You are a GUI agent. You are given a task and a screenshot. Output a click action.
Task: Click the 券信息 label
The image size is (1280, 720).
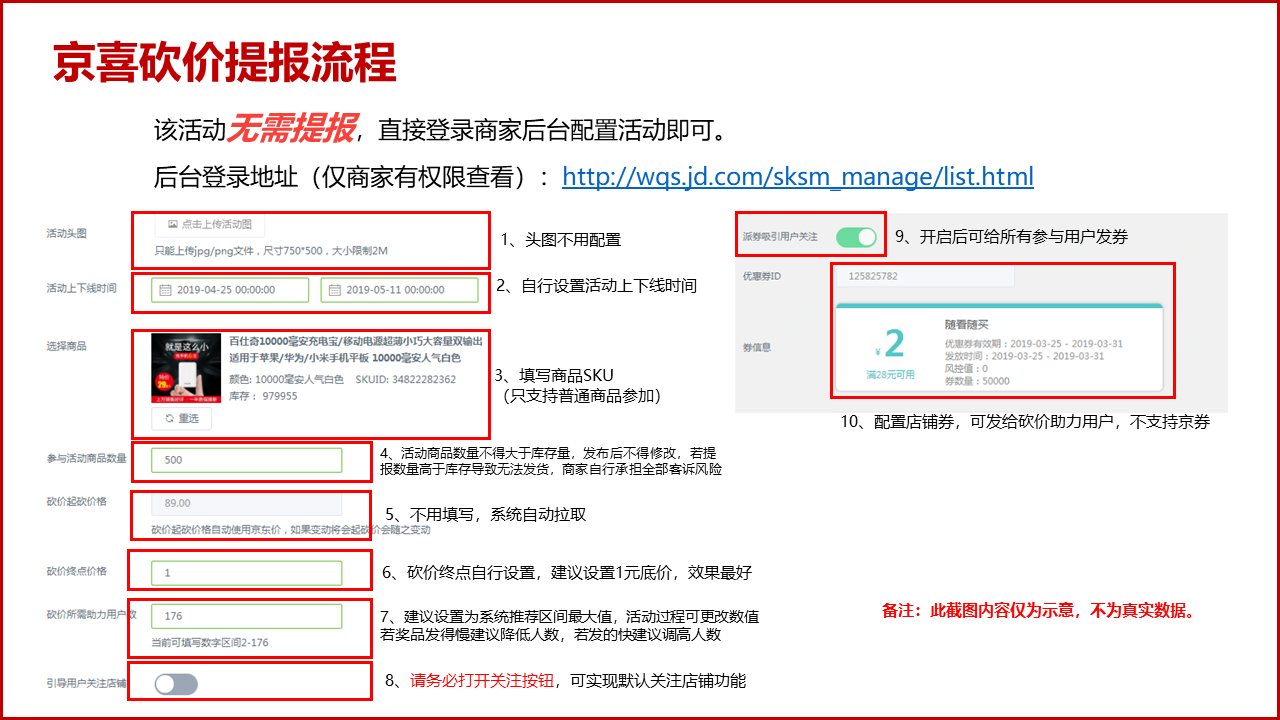click(756, 347)
